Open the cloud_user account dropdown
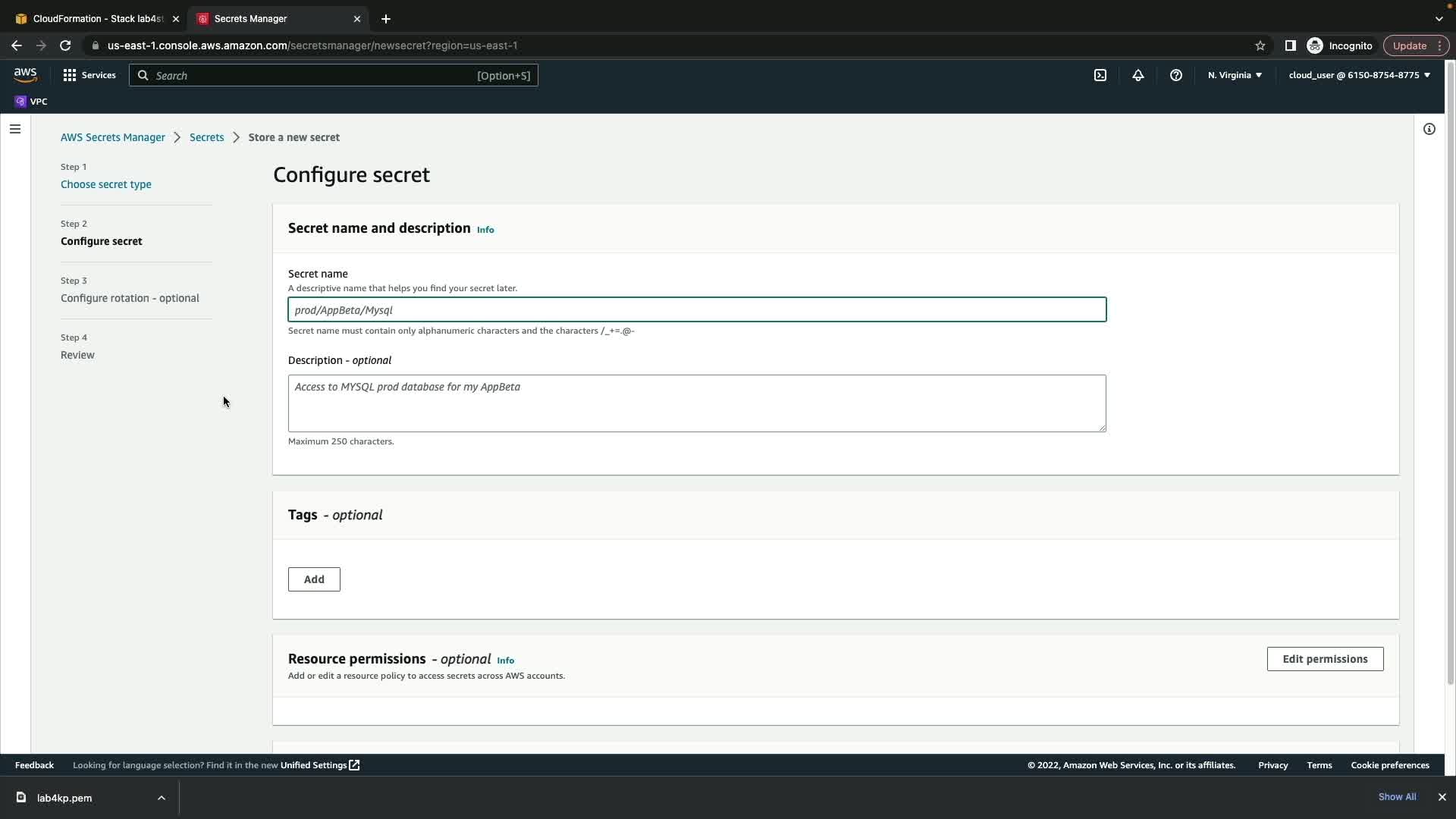This screenshot has width=1456, height=819. (x=1359, y=75)
